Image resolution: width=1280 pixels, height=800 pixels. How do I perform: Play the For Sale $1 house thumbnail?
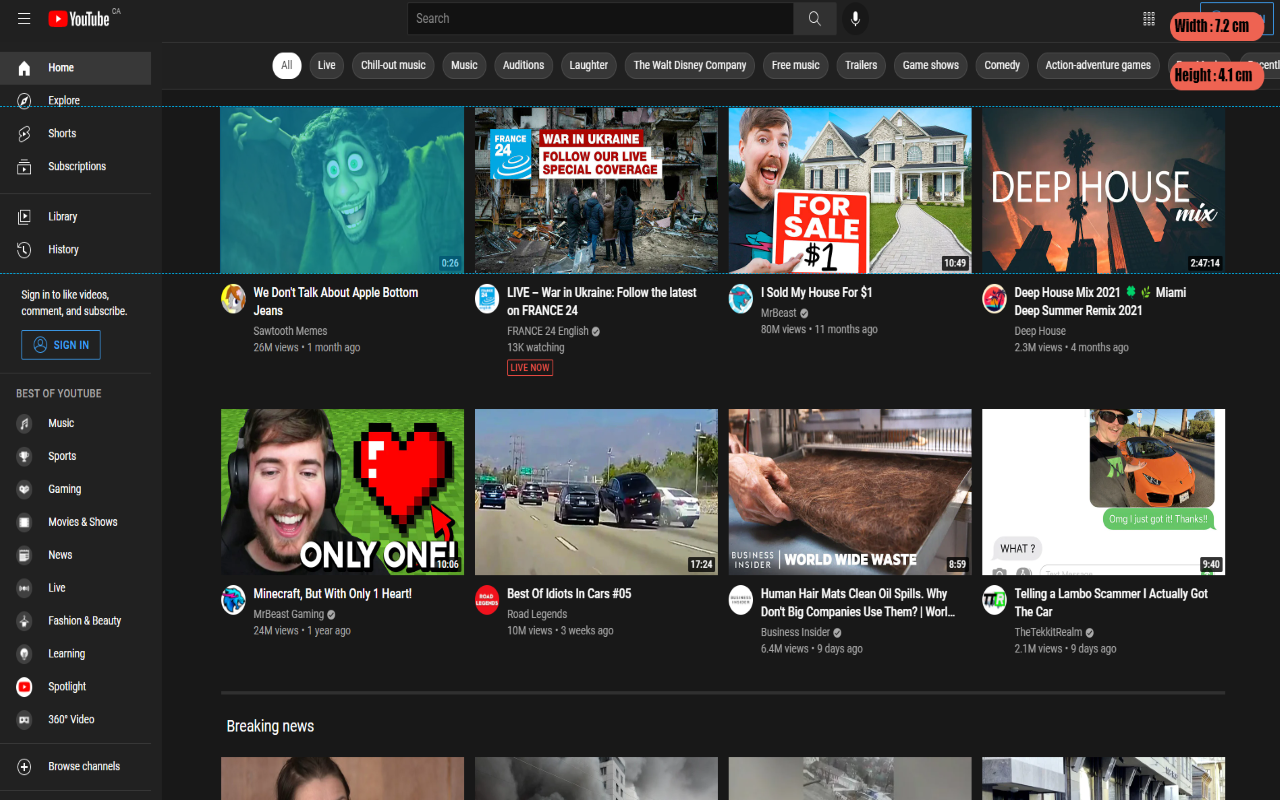pyautogui.click(x=850, y=190)
